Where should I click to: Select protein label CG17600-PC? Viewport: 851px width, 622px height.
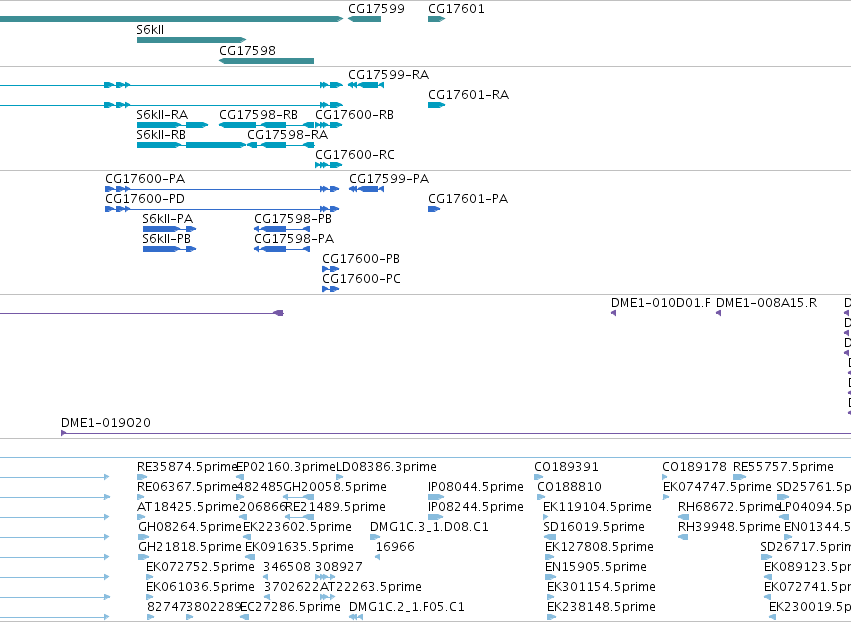click(361, 279)
